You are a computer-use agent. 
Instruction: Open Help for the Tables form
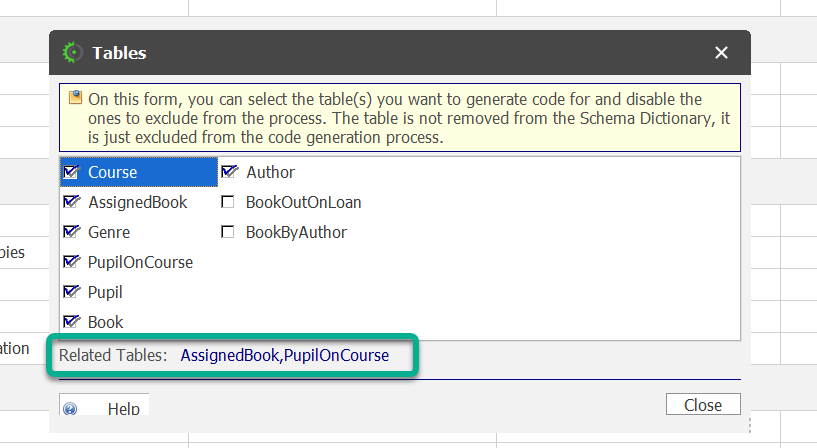(x=123, y=409)
